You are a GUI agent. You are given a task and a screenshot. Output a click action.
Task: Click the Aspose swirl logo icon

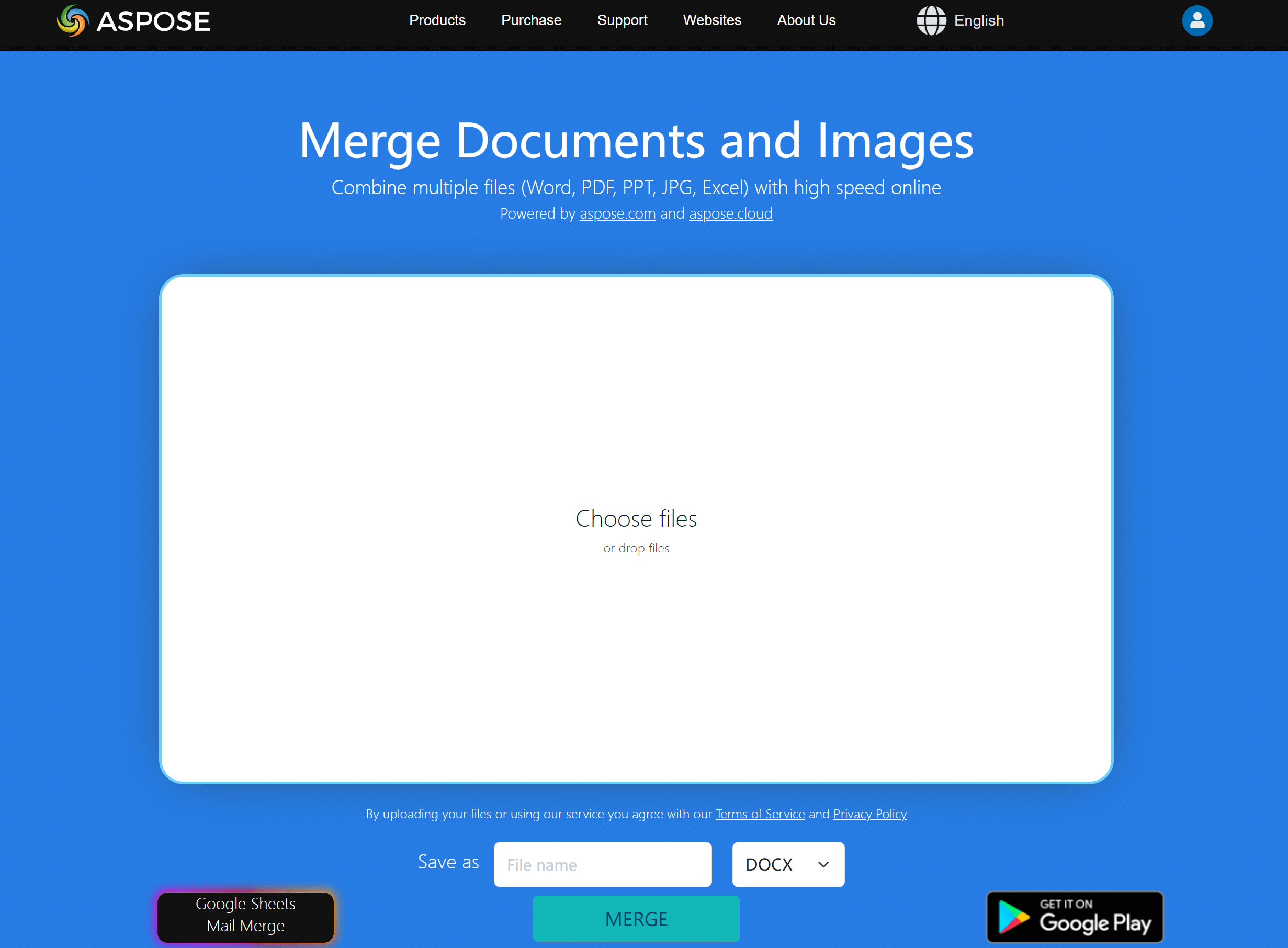tap(73, 20)
